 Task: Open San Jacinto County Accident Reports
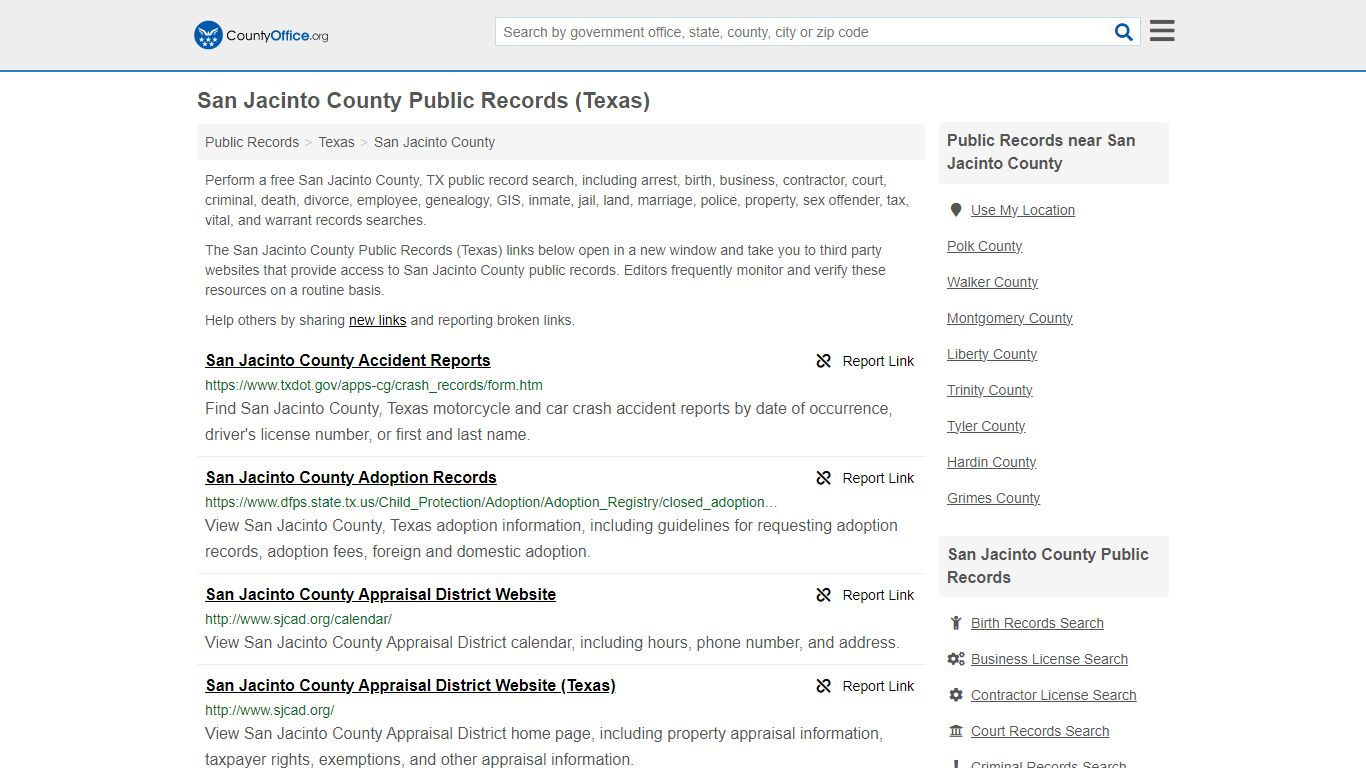click(348, 361)
